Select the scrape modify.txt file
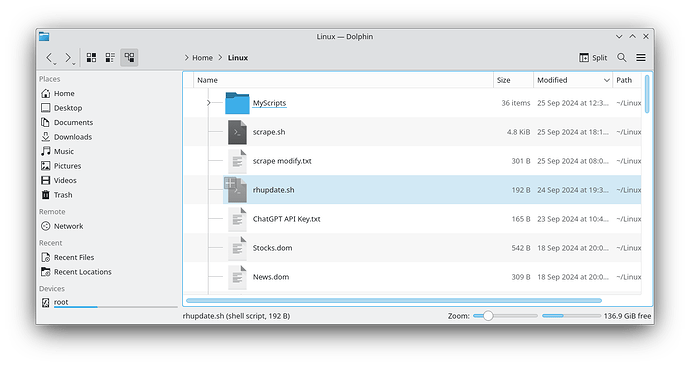Image resolution: width=690 pixels, height=367 pixels. click(282, 161)
